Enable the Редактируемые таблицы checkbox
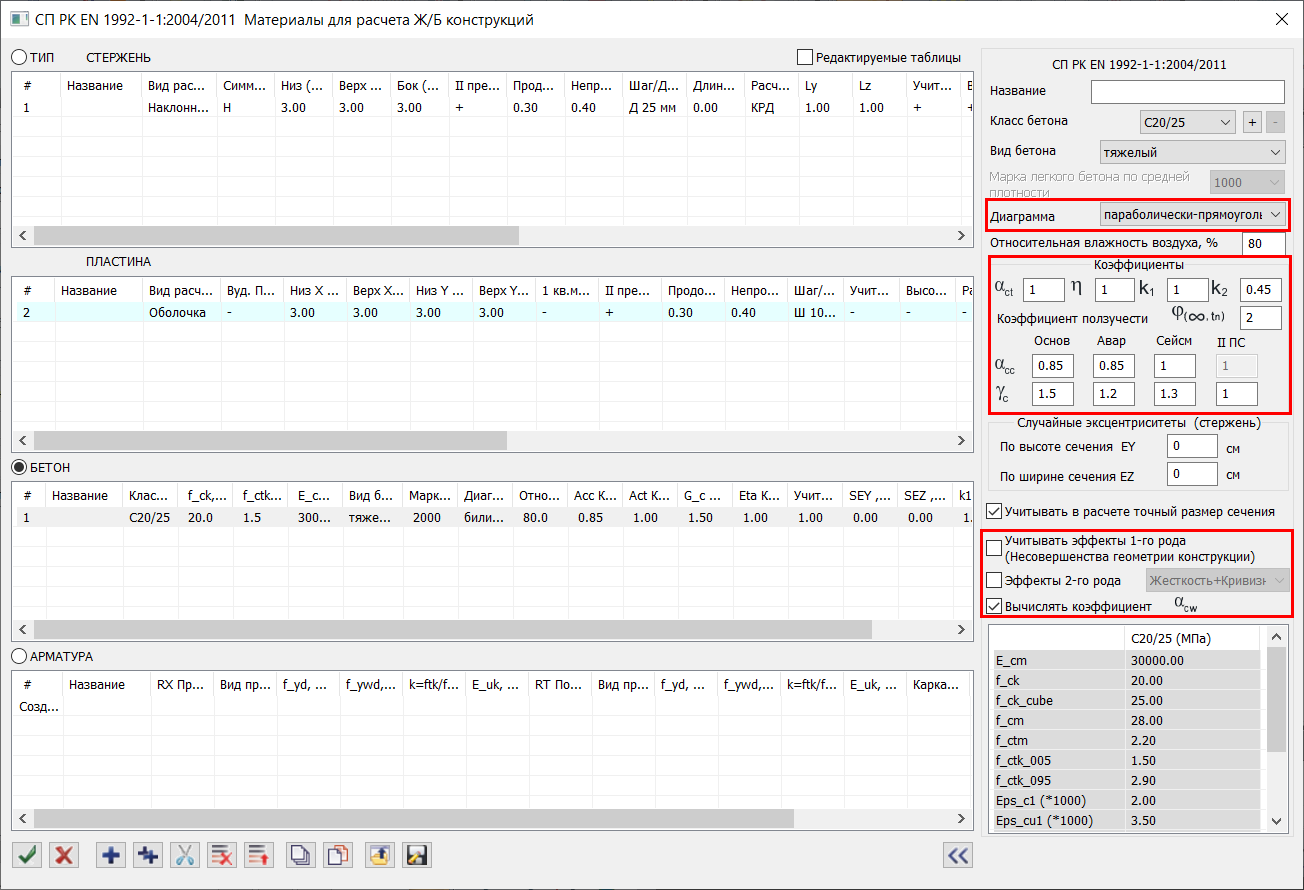 (805, 57)
